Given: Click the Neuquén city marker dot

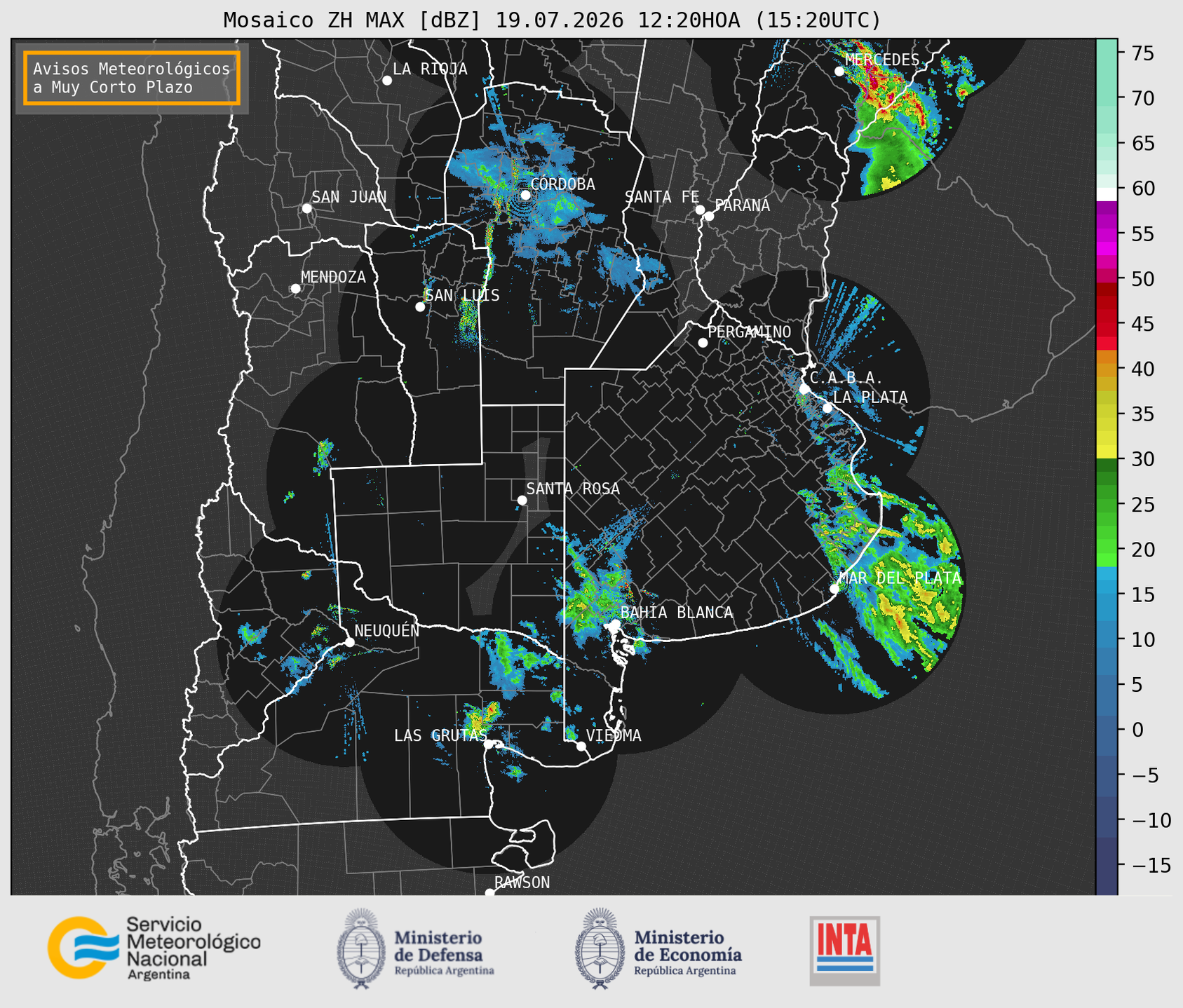Looking at the screenshot, I should (349, 642).
